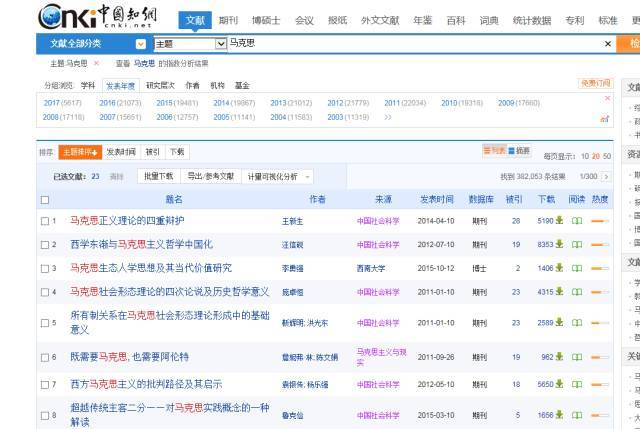Click 批量下载 button

click(x=158, y=176)
